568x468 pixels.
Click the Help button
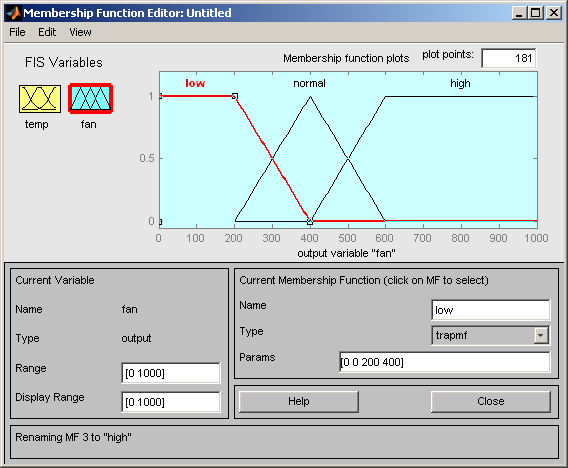tap(299, 401)
